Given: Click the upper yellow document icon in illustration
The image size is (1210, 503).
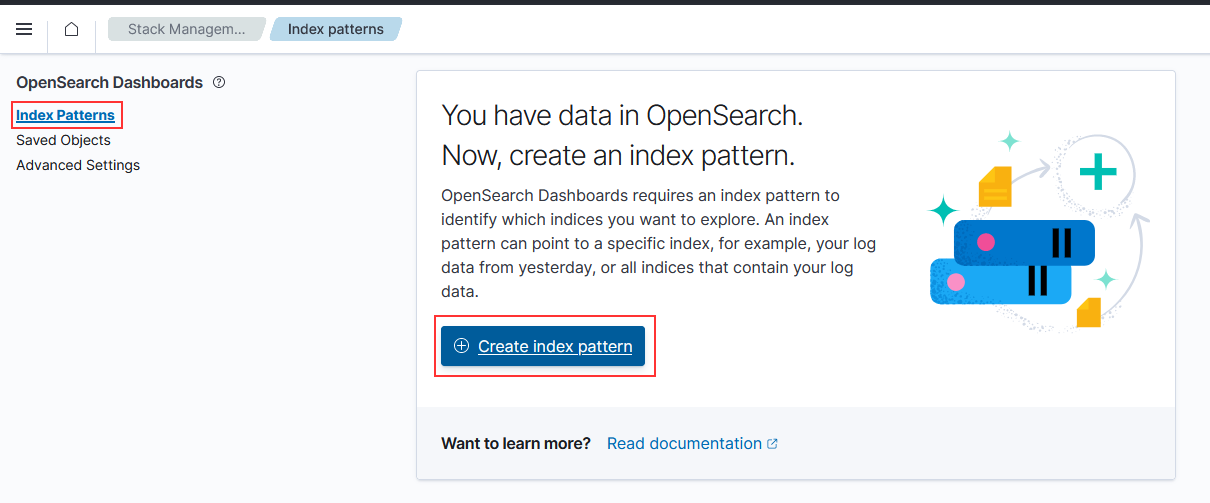Looking at the screenshot, I should pos(995,186).
